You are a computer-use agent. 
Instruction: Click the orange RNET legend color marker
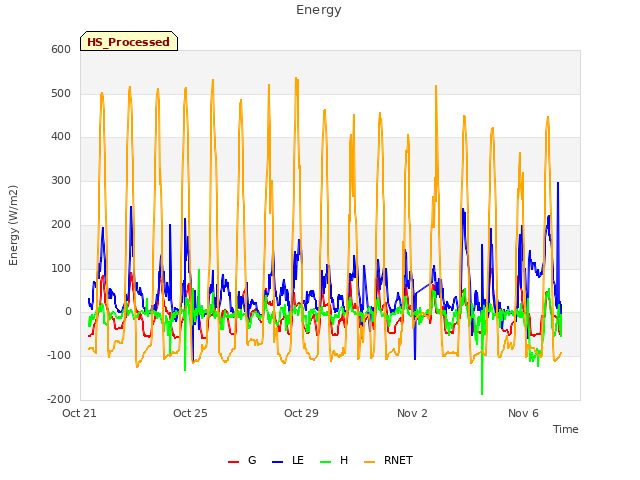point(369,462)
